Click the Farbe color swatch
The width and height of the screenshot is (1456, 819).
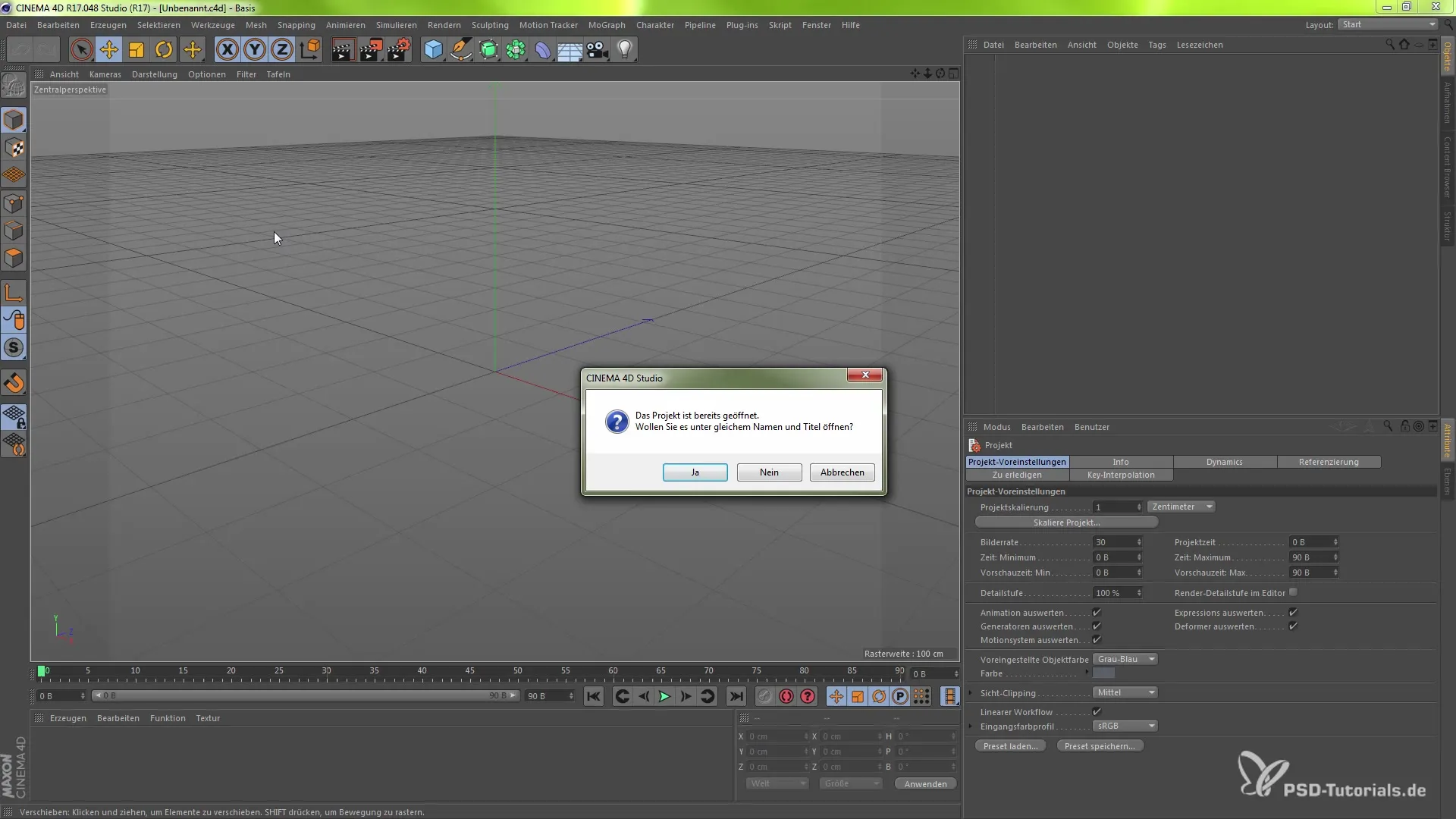click(x=1103, y=673)
